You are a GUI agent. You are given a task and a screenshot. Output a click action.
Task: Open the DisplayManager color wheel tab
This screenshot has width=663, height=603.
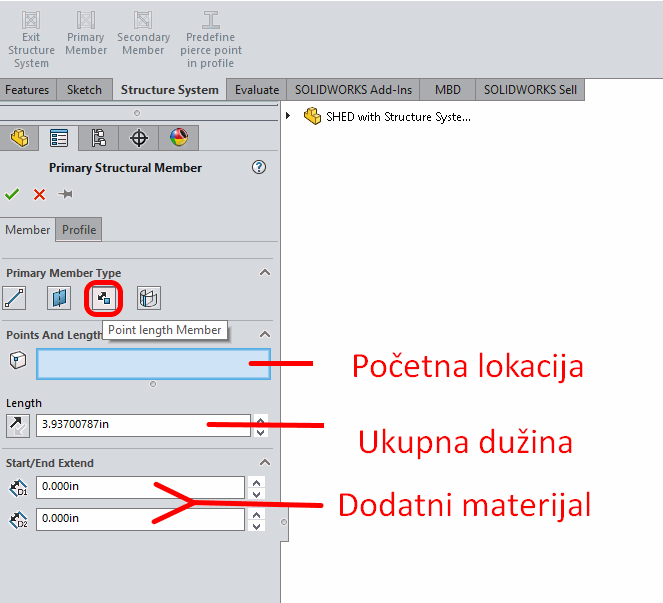click(x=178, y=137)
